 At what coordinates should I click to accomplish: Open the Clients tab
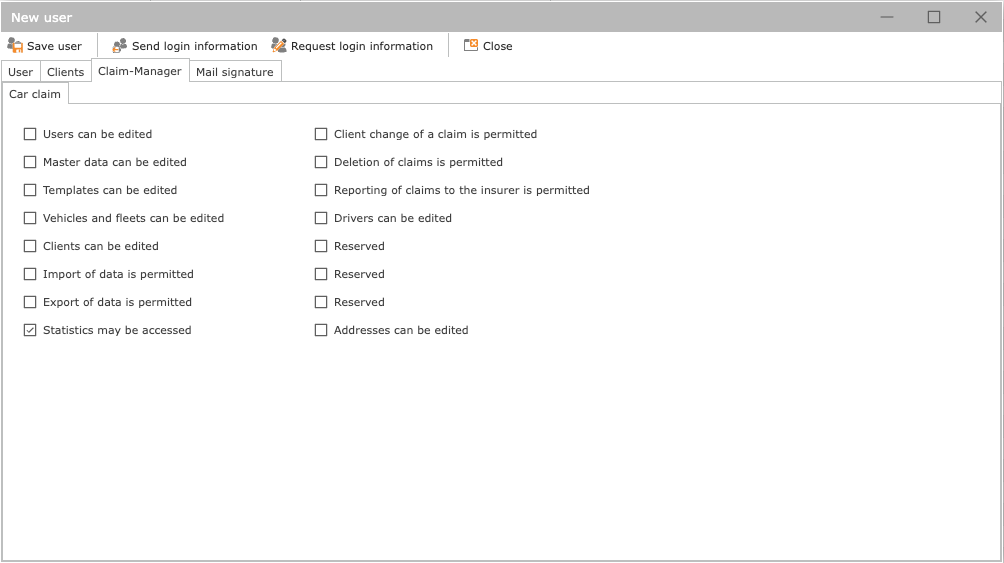tap(66, 72)
